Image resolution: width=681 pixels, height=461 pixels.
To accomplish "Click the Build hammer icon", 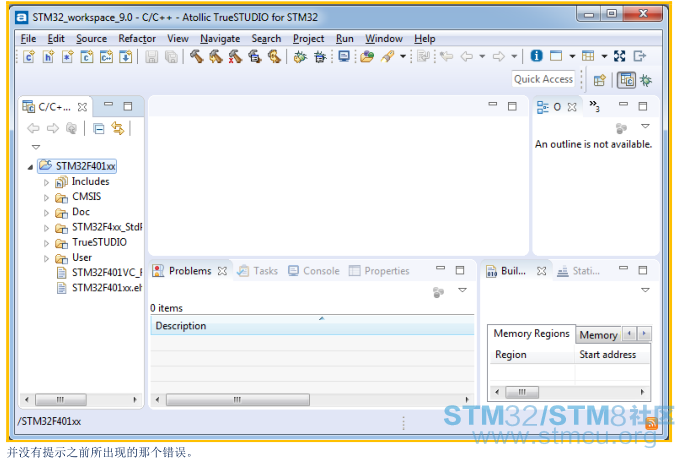I will point(196,56).
